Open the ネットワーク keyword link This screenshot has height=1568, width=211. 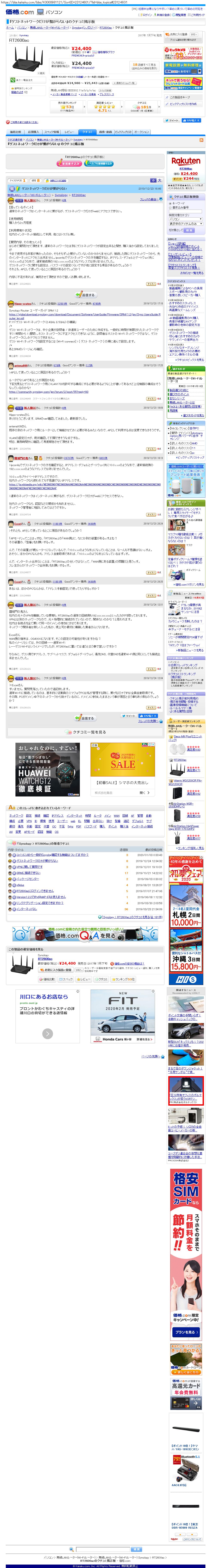coord(16,816)
